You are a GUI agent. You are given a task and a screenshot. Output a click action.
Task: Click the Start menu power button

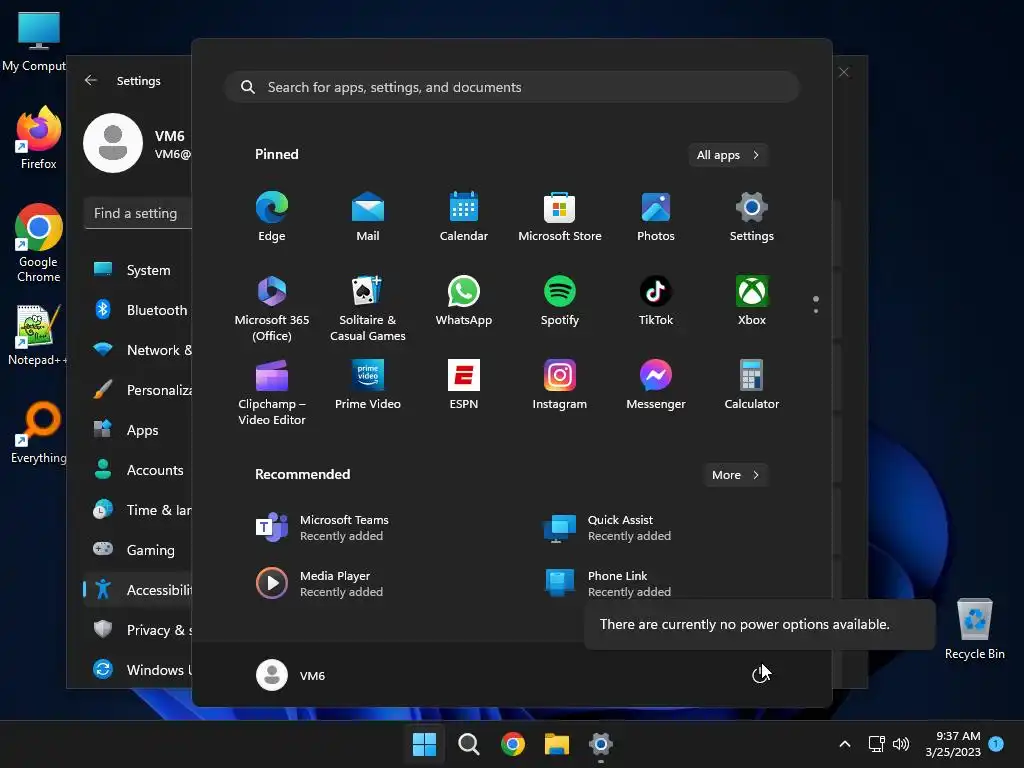point(760,675)
